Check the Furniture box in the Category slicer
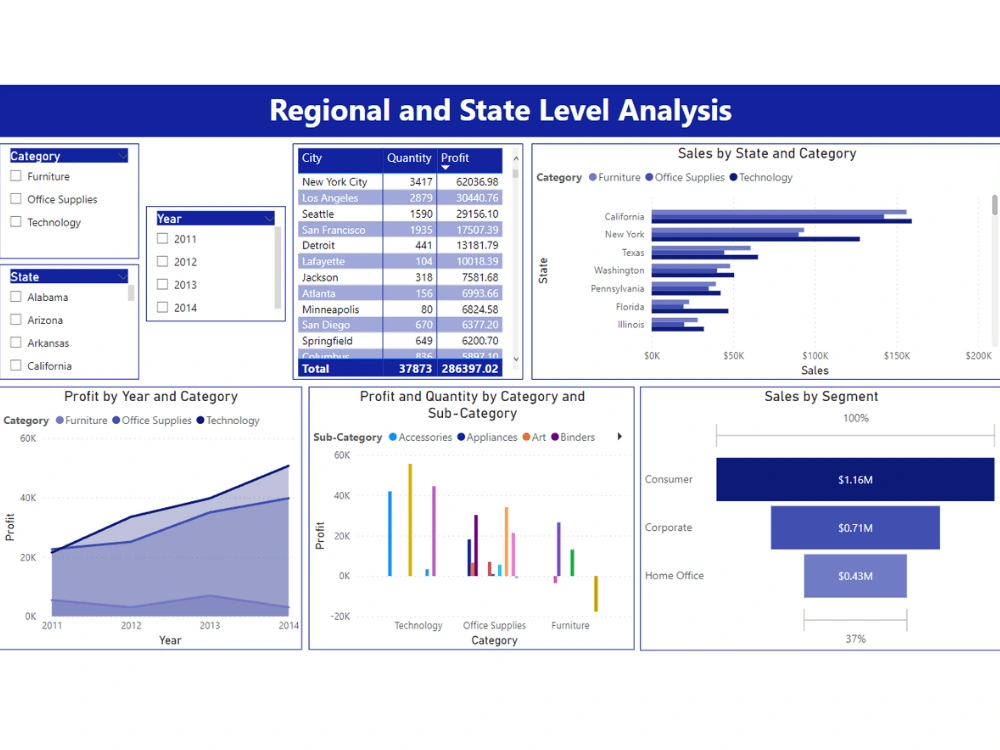The image size is (1000, 750). coord(16,176)
